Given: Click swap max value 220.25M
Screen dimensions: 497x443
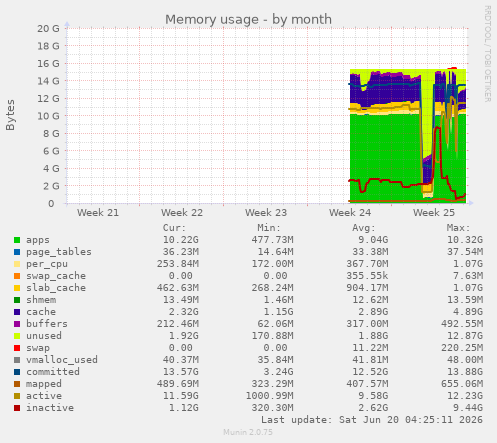Looking at the screenshot, I should [x=462, y=348].
